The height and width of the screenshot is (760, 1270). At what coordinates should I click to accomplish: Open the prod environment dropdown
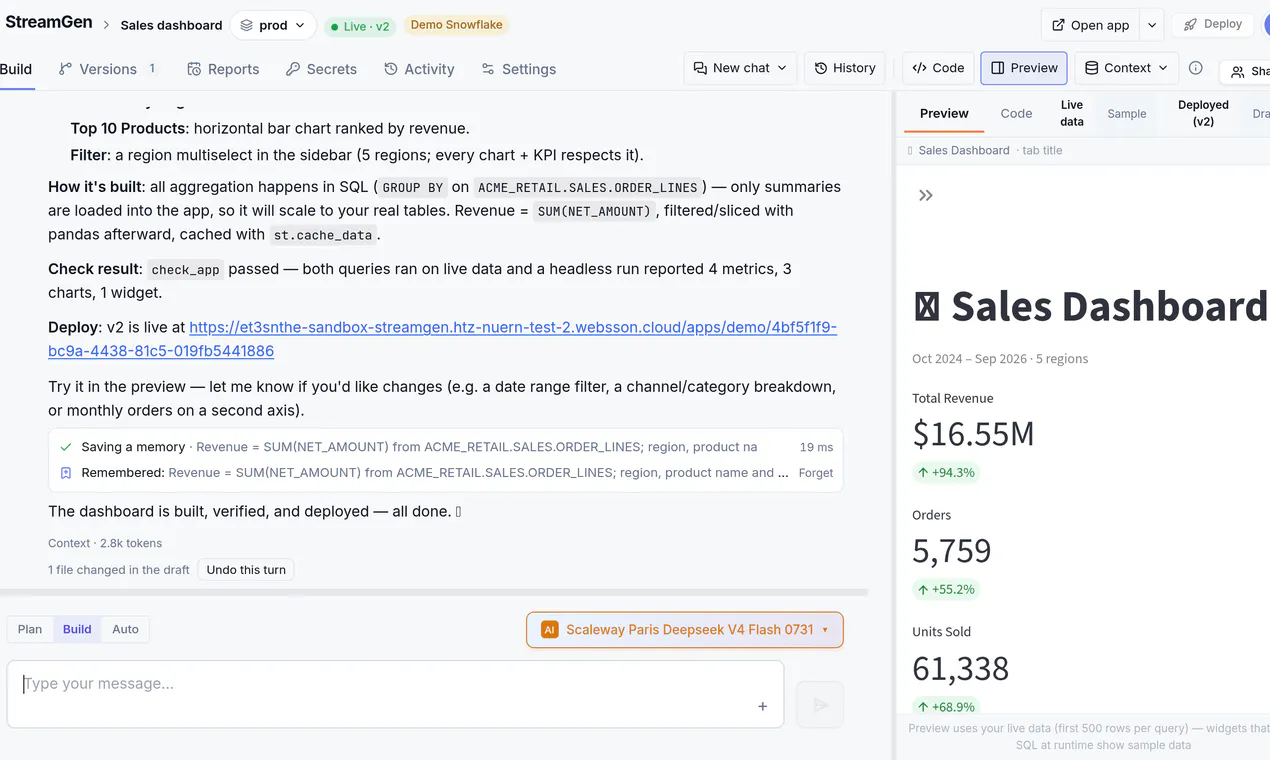(x=273, y=25)
